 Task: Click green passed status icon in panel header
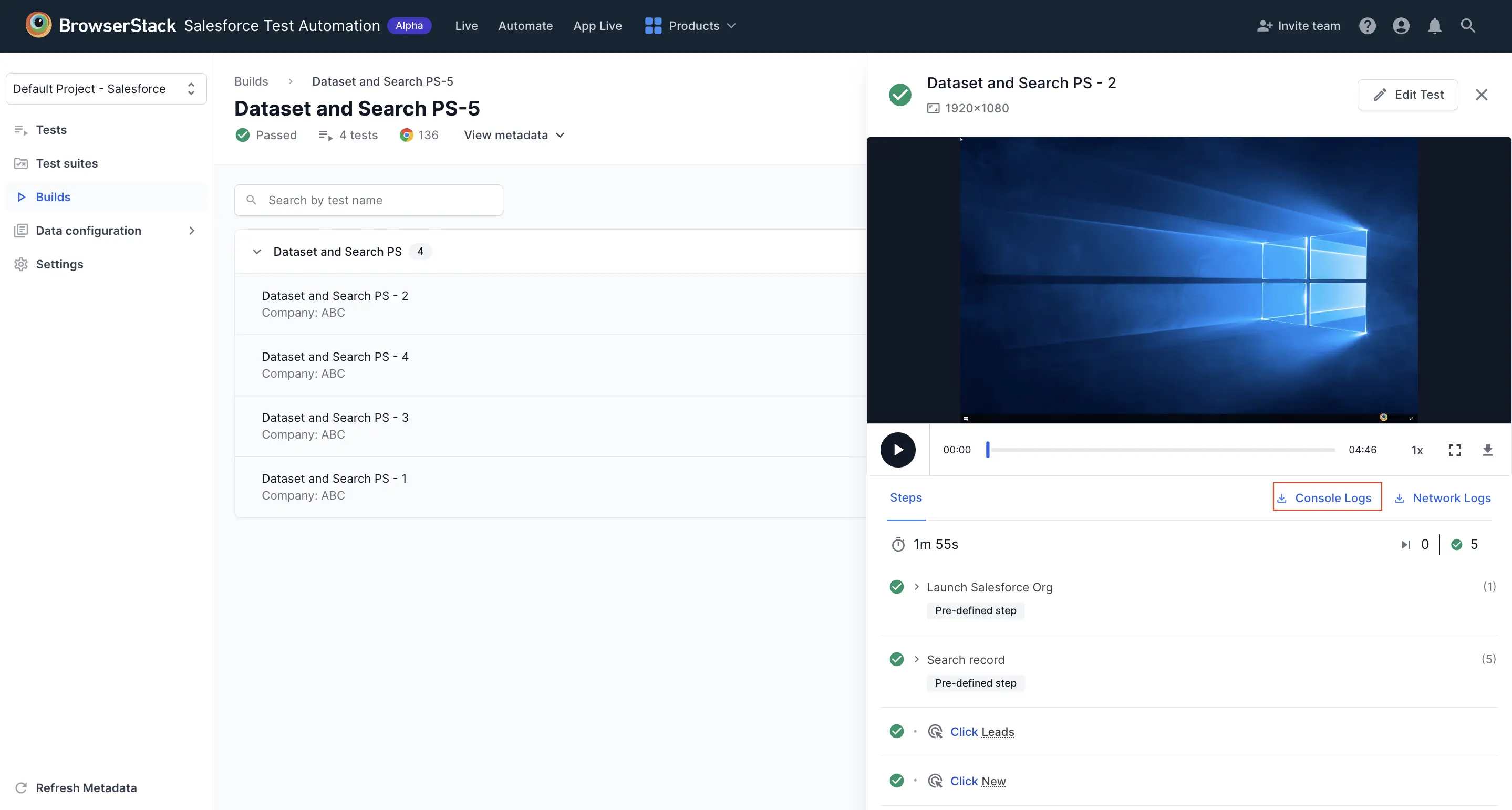click(900, 95)
